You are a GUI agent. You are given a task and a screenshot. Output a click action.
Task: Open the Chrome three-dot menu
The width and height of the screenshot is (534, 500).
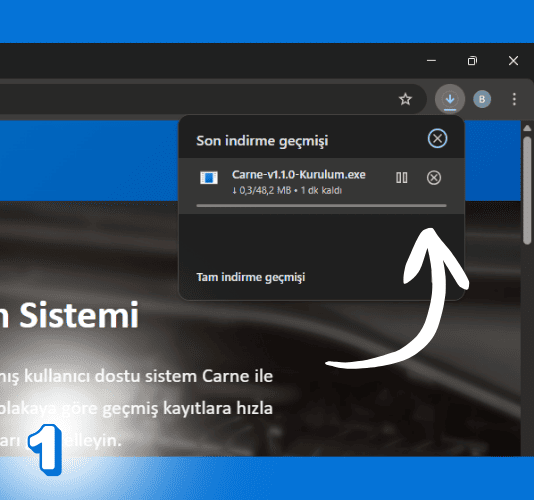click(514, 99)
